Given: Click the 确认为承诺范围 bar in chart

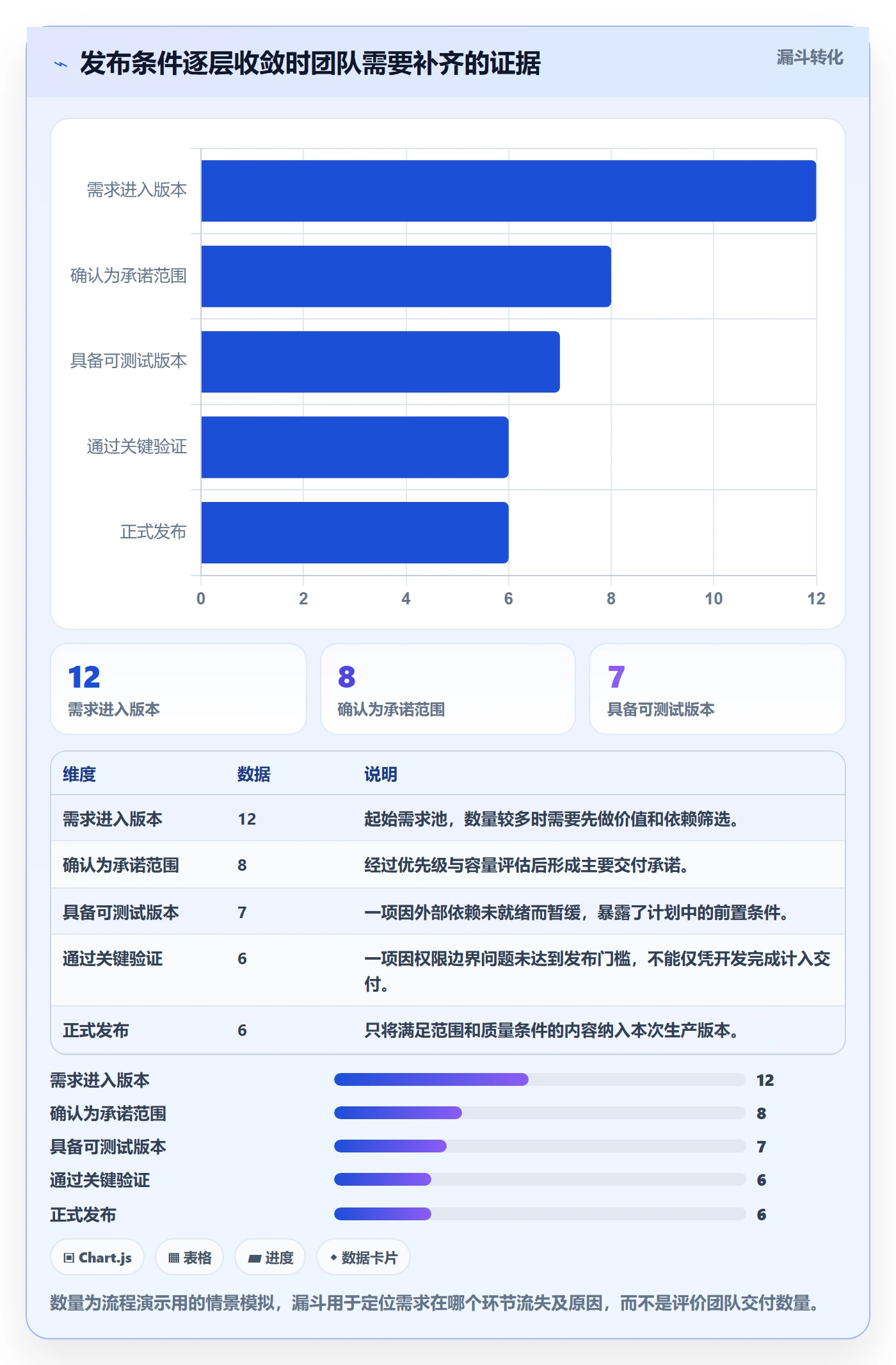Looking at the screenshot, I should click(406, 277).
